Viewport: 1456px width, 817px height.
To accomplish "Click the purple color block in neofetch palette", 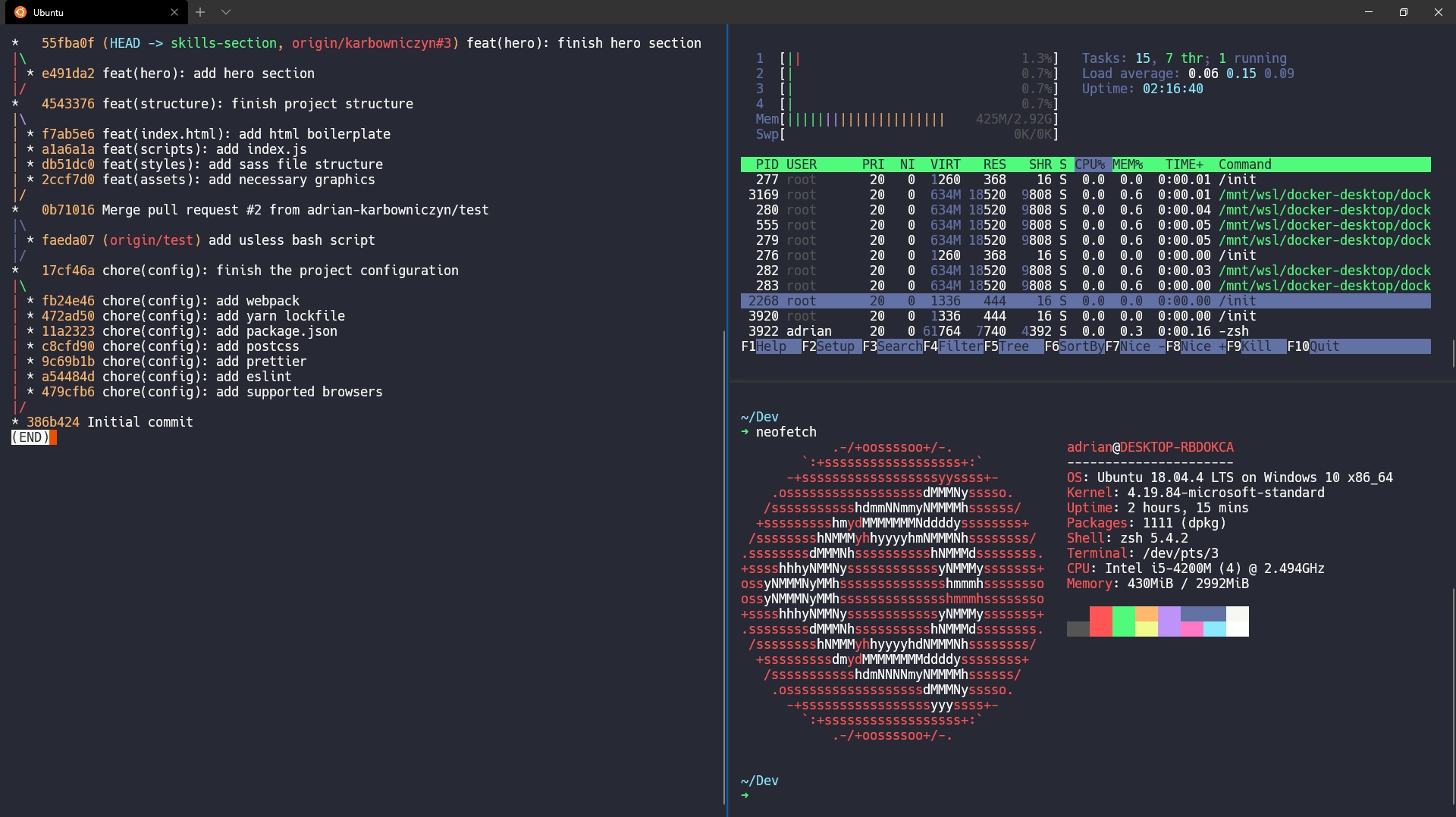I will tap(1169, 621).
